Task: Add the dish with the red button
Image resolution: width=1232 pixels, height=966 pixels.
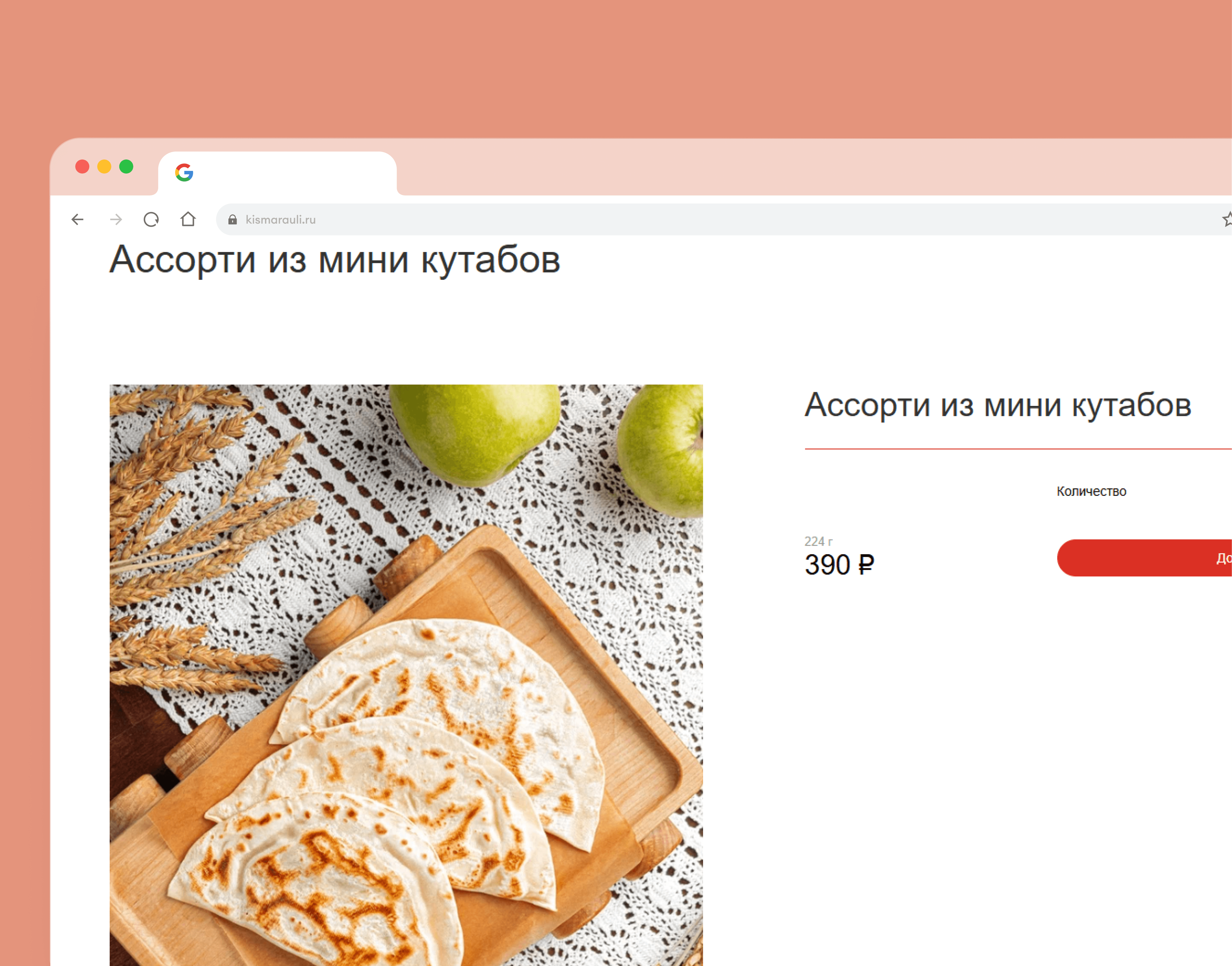Action: [1144, 558]
